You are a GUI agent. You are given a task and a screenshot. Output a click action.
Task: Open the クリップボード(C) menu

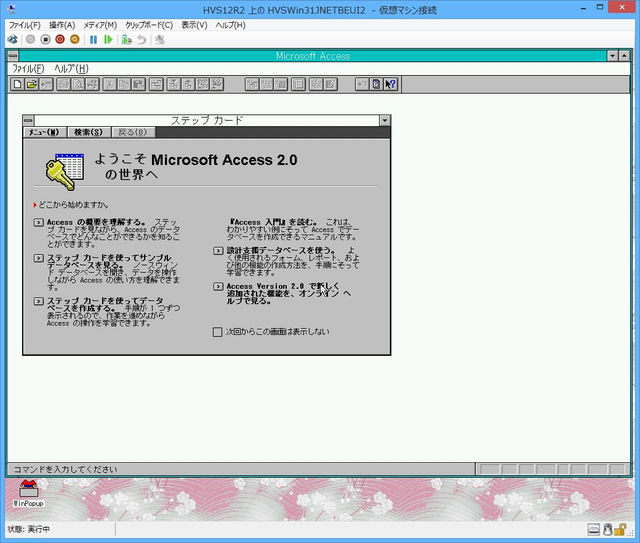coord(149,25)
